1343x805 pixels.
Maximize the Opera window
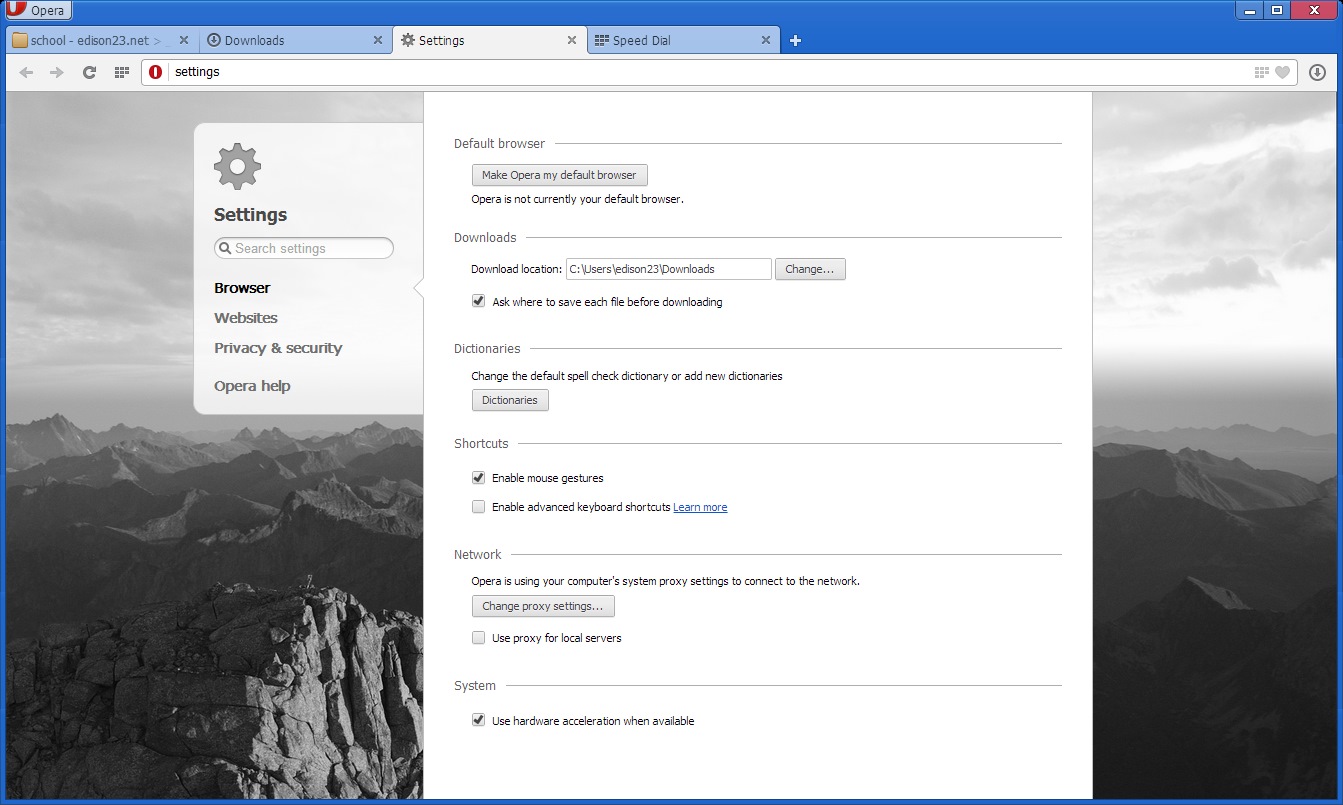coord(1277,10)
